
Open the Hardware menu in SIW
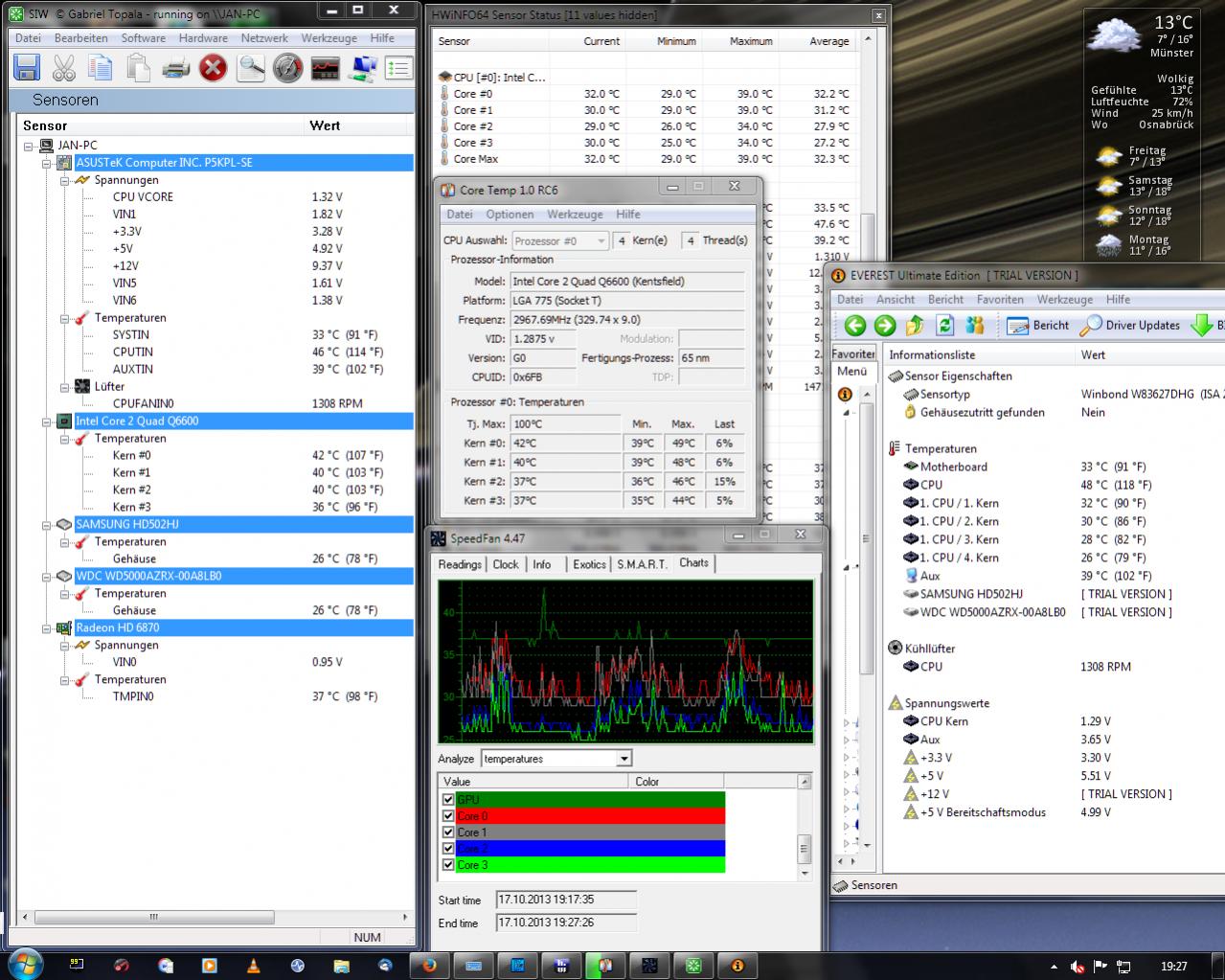tap(203, 38)
